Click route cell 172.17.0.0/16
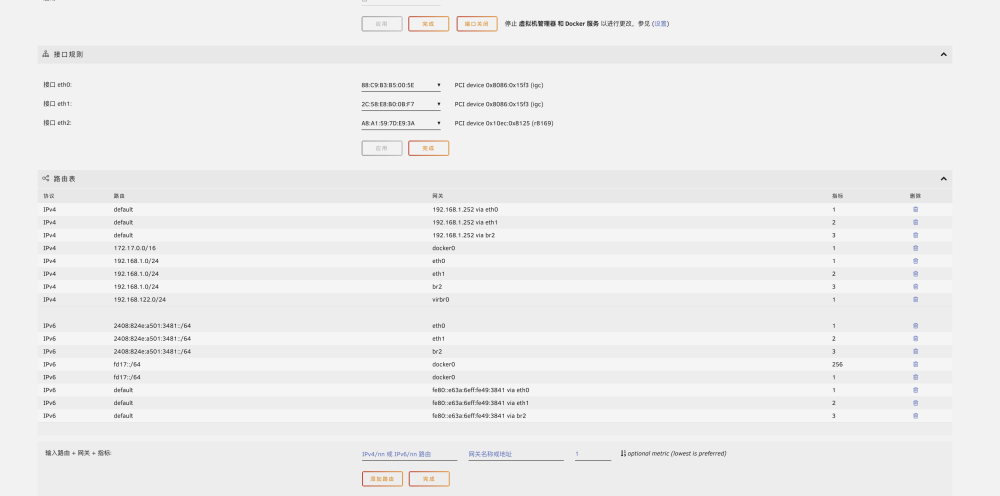Screen dimensions: 1000x496 coord(135,248)
